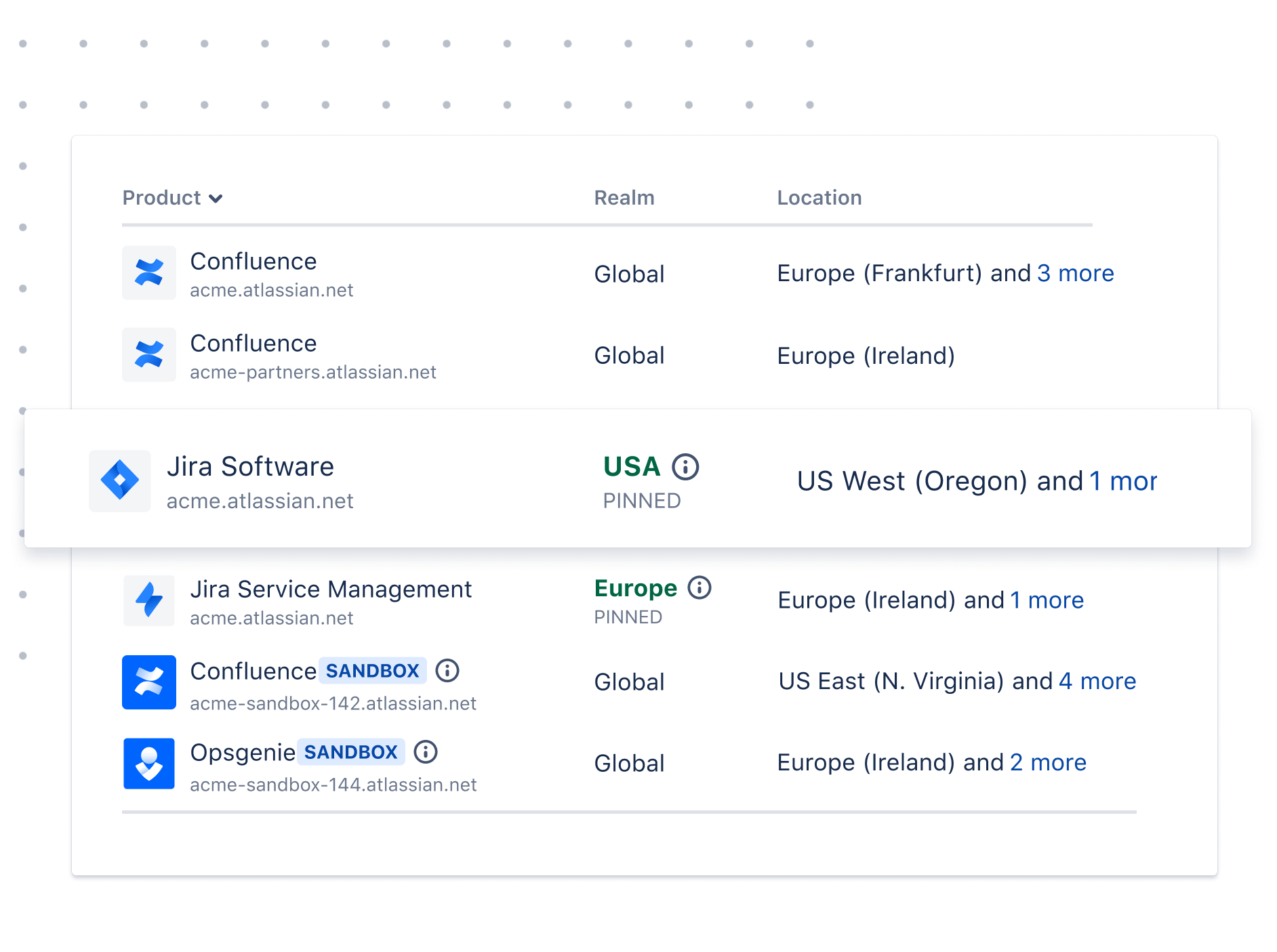Viewport: 1277px width, 952px height.
Task: Click the Jira Service Management icon
Action: (149, 600)
